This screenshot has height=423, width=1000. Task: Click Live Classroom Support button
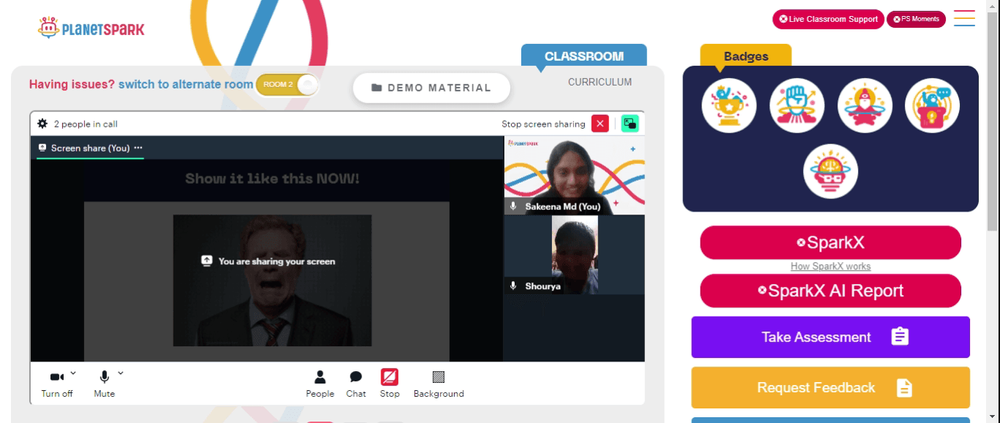[828, 19]
